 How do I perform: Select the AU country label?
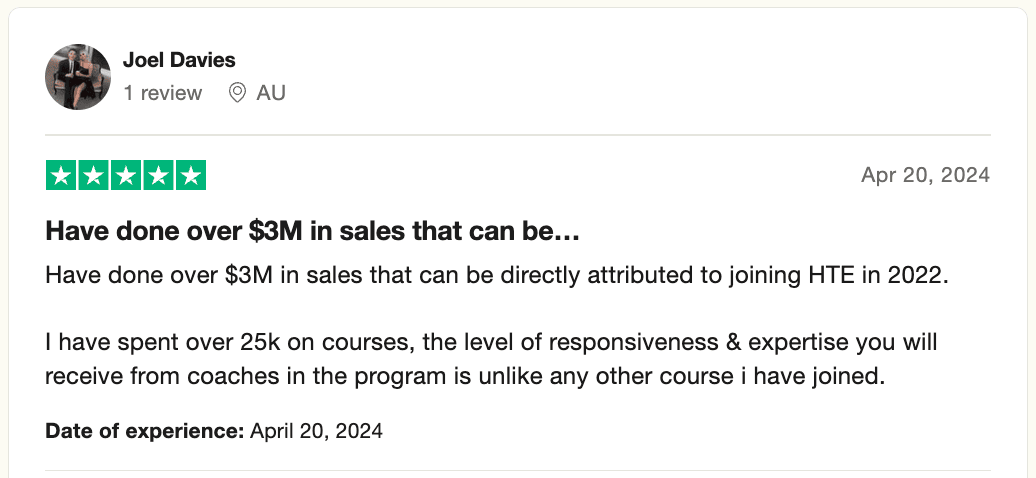[271, 93]
